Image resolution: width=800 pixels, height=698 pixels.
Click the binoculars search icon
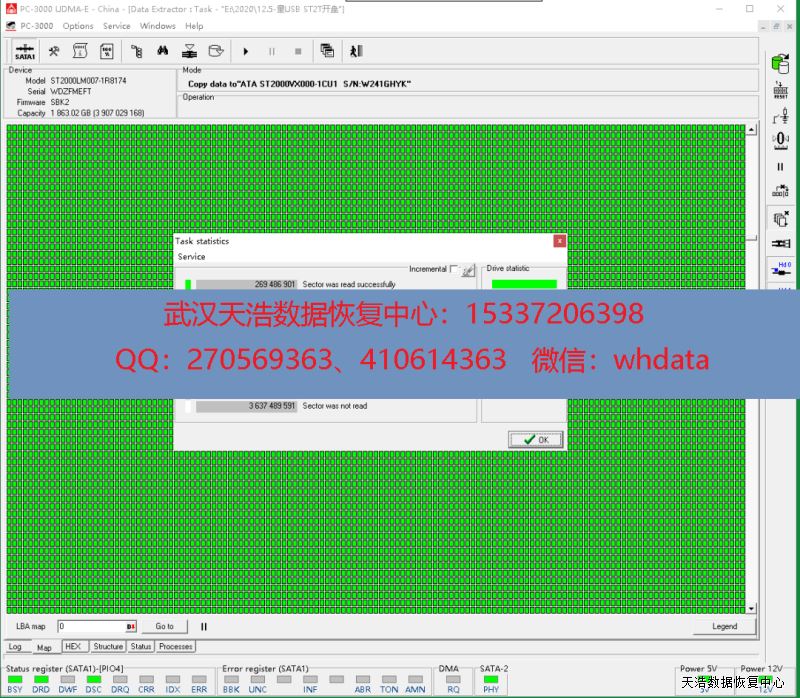coord(162,51)
